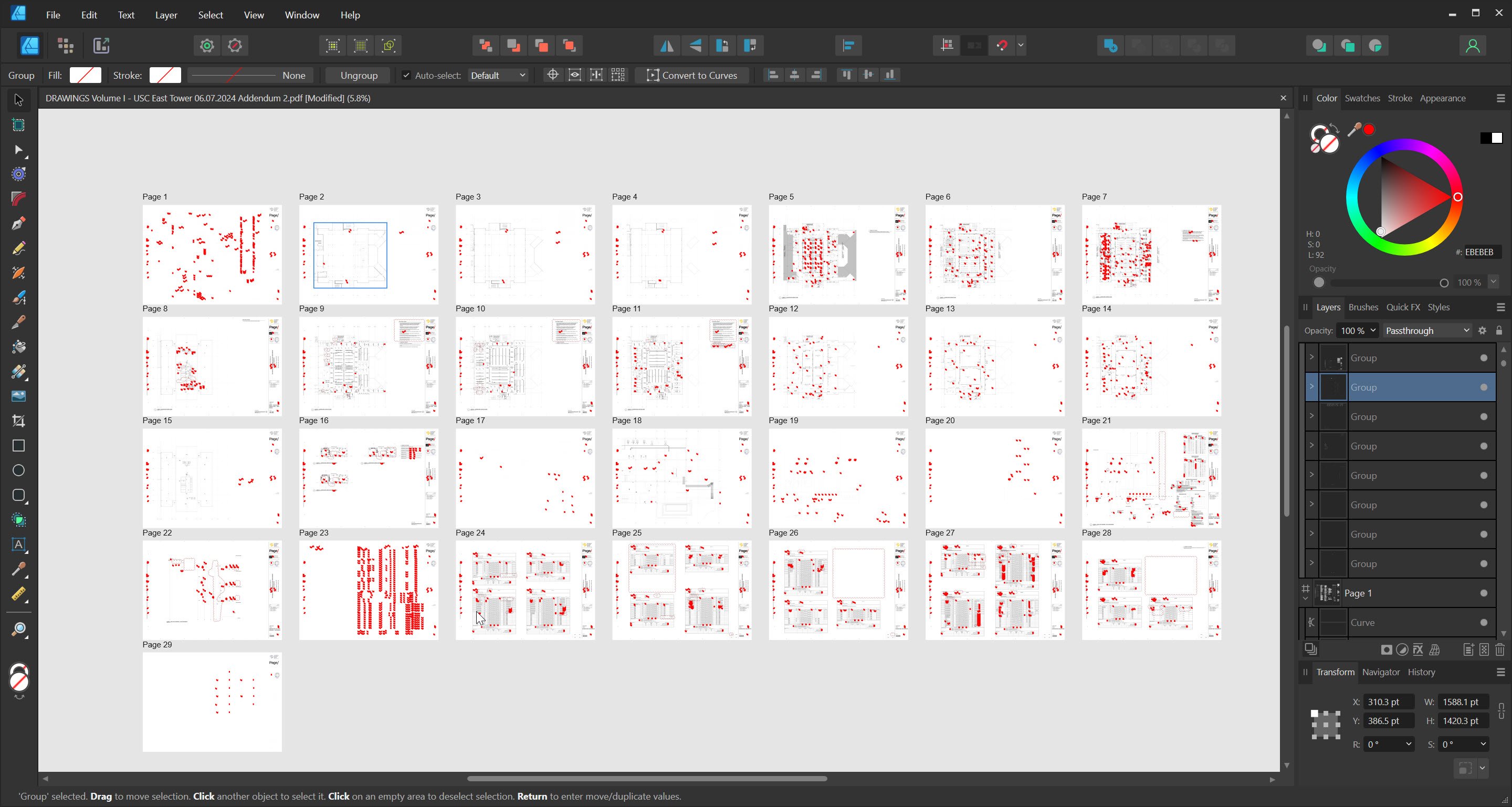Pick the Ellipse tool

(18, 470)
